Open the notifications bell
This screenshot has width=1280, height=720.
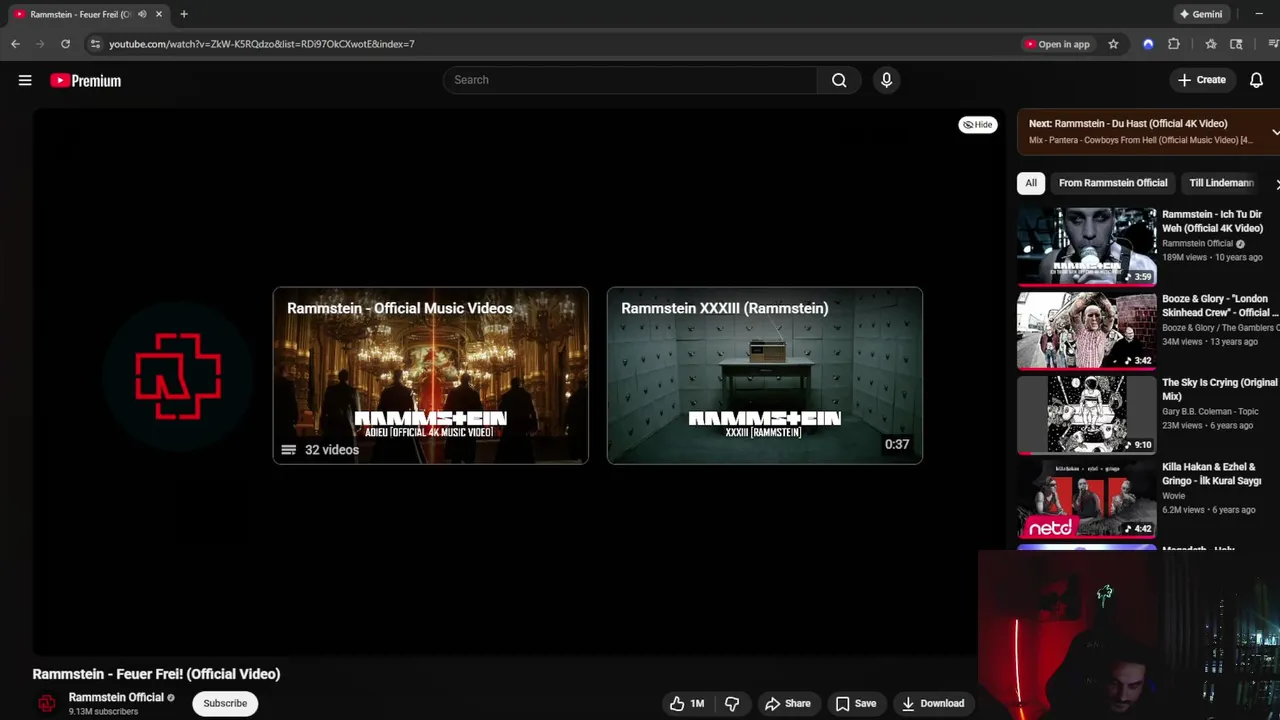pos(1256,80)
